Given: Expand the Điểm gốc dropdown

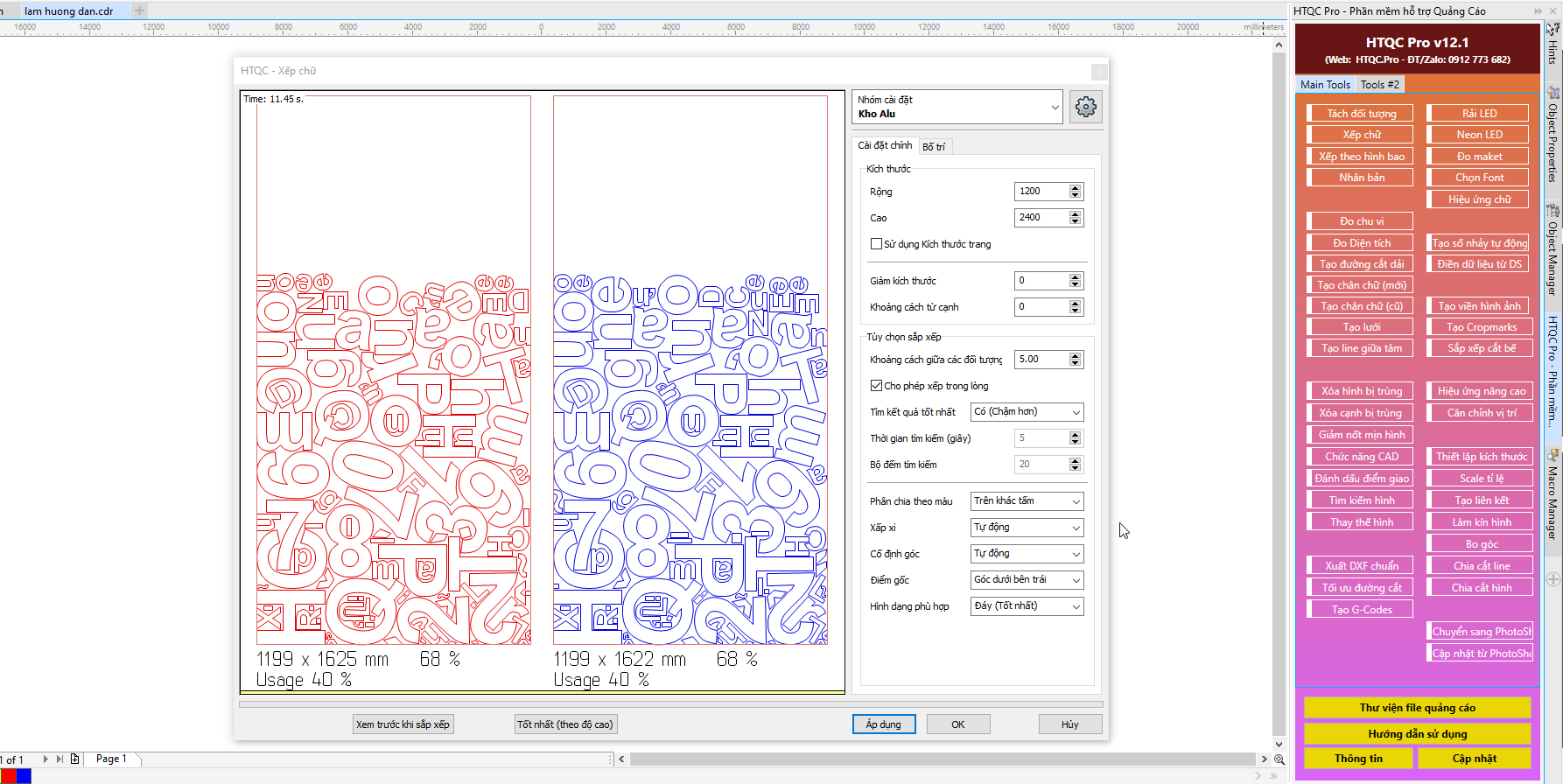Looking at the screenshot, I should pos(1027,580).
